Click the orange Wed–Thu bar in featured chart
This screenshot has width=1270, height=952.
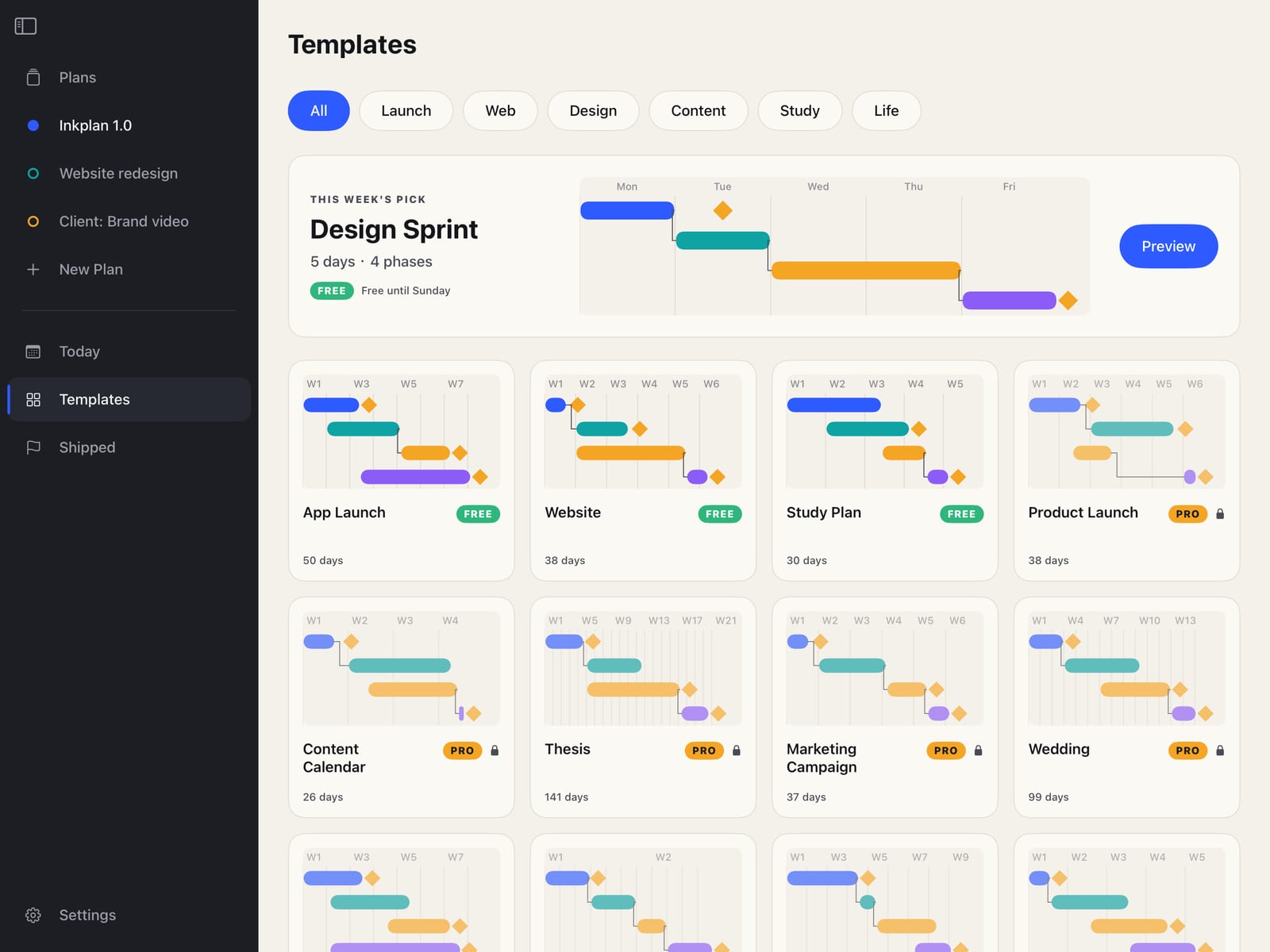pos(866,271)
